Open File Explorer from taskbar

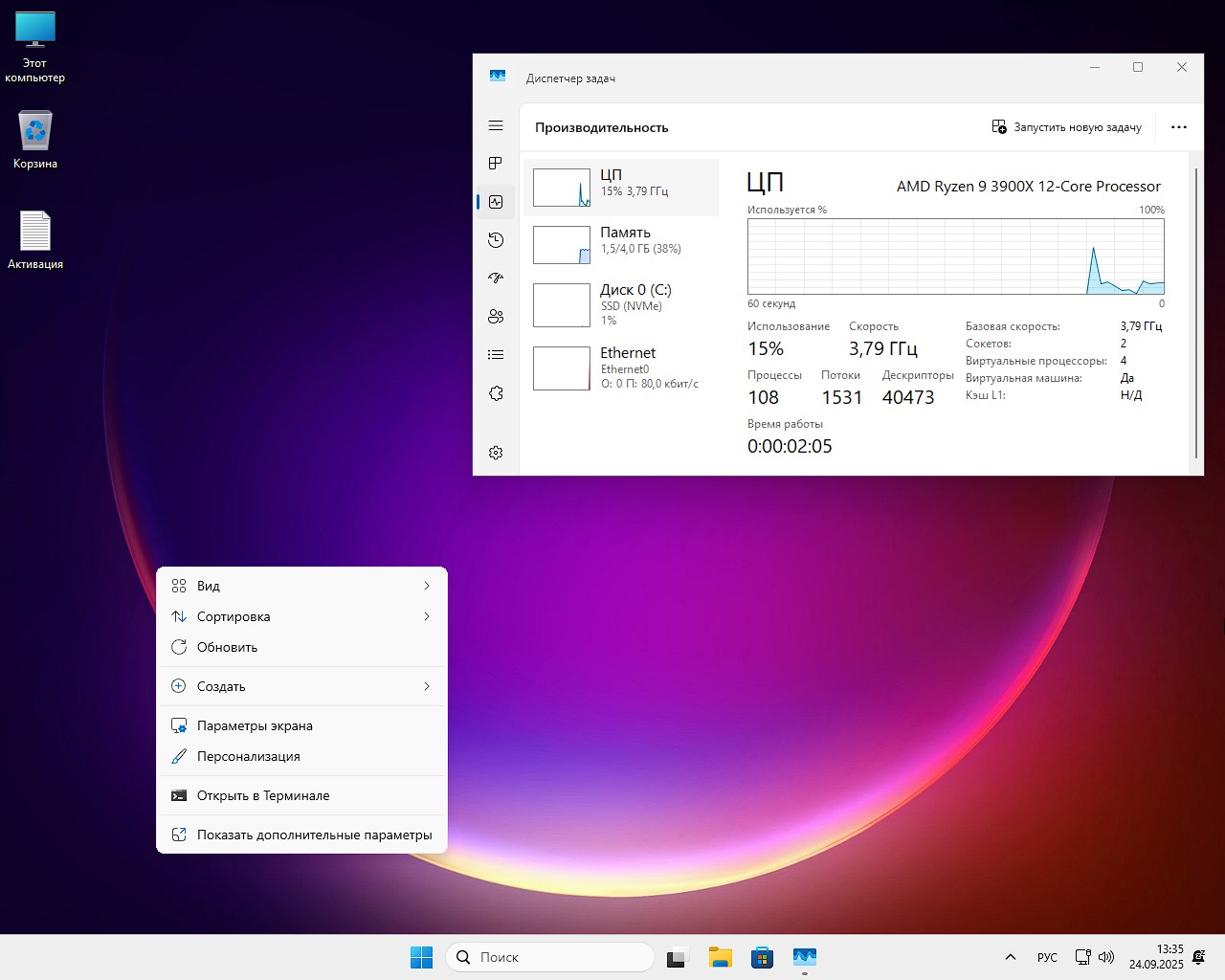click(720, 957)
